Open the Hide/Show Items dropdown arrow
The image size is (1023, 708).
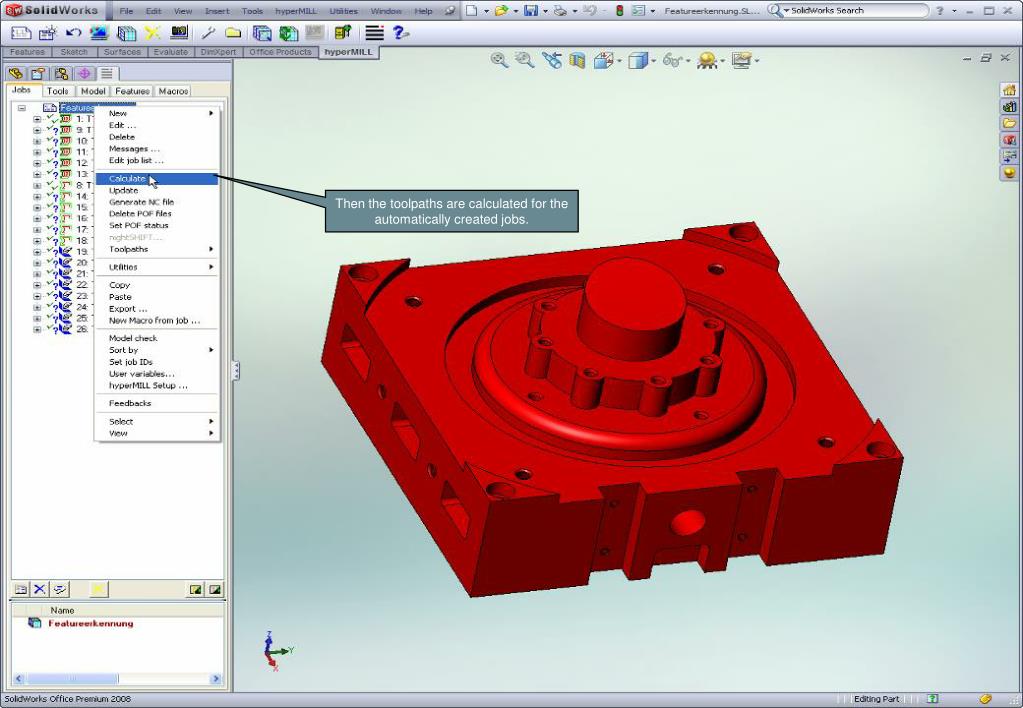click(688, 61)
